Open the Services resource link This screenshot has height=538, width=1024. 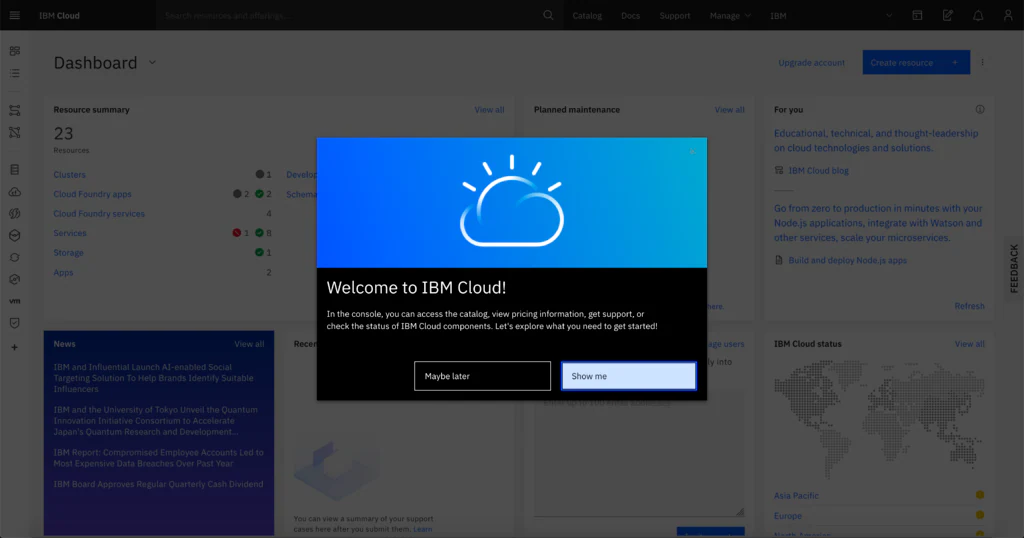pos(70,233)
